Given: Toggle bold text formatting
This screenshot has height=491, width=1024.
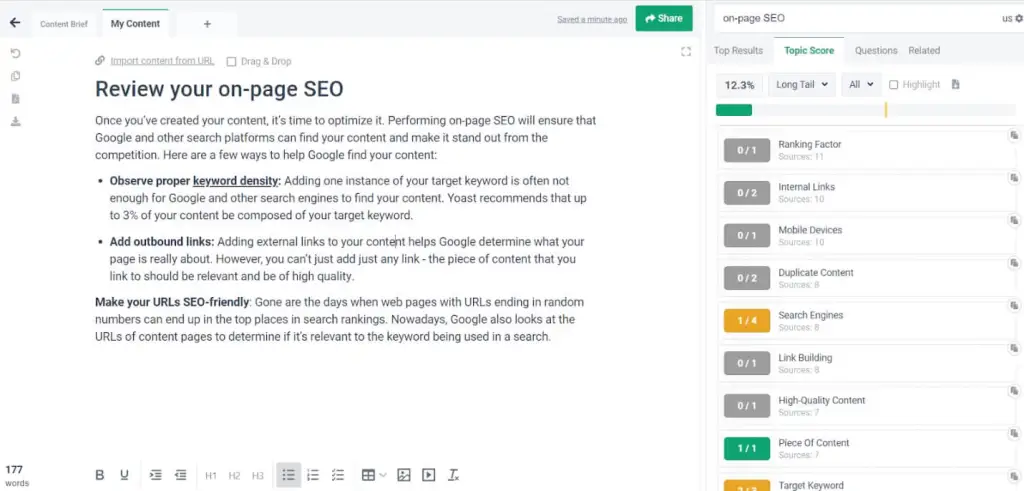Looking at the screenshot, I should tap(99, 475).
